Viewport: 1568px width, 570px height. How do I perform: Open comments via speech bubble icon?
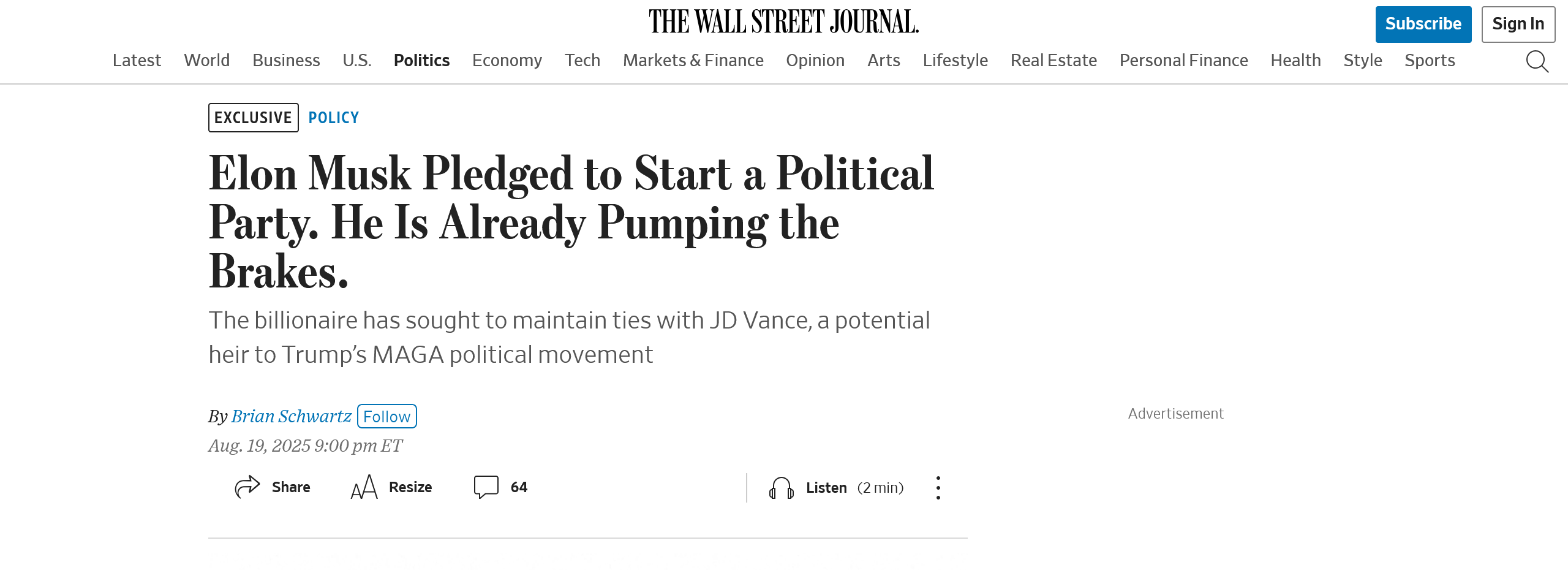pyautogui.click(x=486, y=487)
